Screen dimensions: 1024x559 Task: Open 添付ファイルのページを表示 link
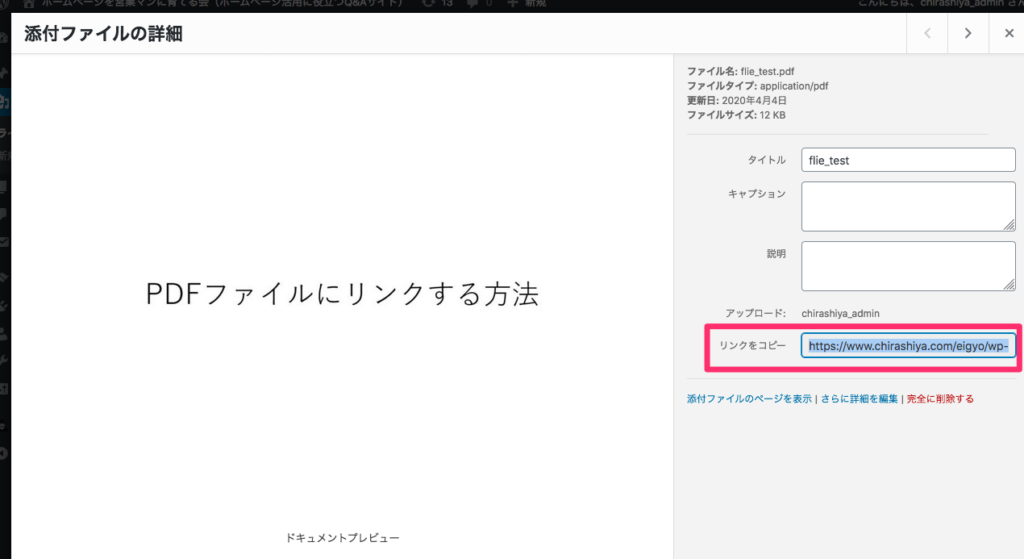(x=749, y=398)
